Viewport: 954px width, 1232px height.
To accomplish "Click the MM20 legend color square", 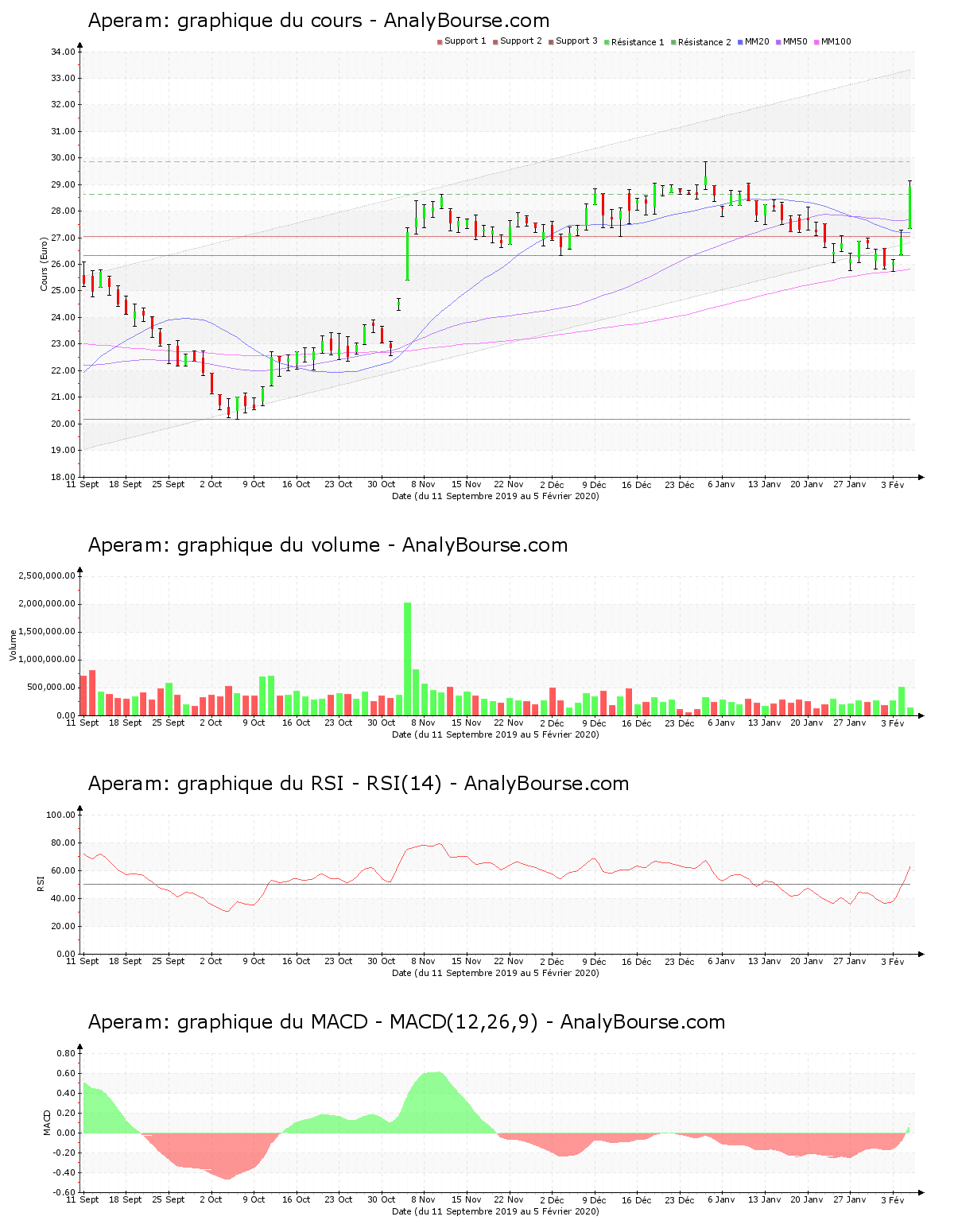I will (x=741, y=42).
